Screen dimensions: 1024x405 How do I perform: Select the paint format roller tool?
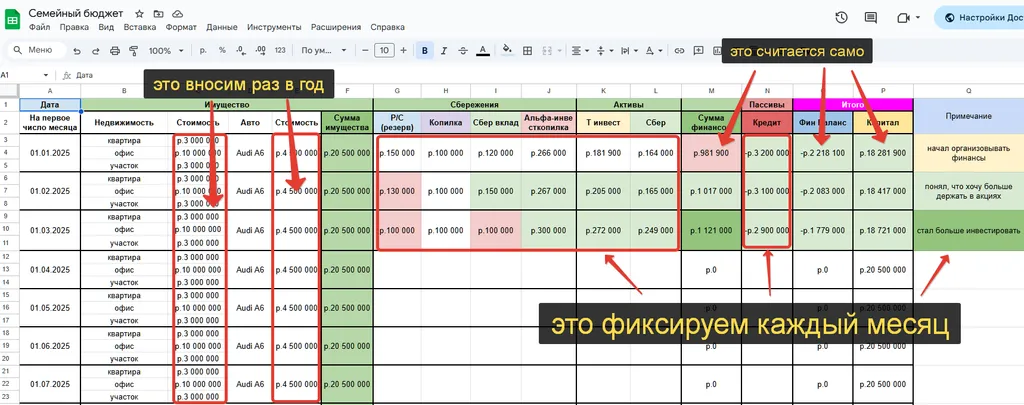[132, 51]
